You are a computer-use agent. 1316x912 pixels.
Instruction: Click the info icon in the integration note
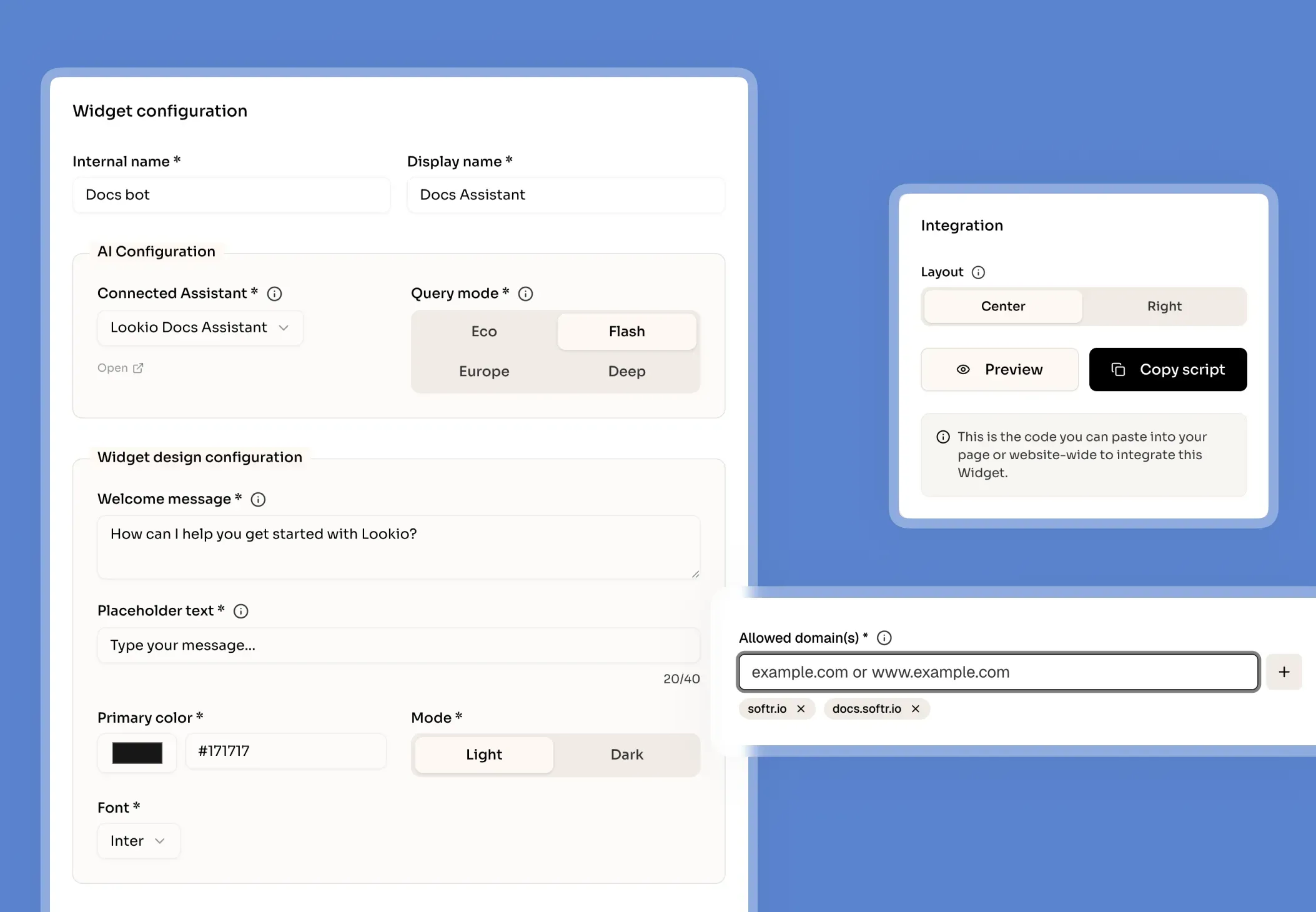point(943,437)
